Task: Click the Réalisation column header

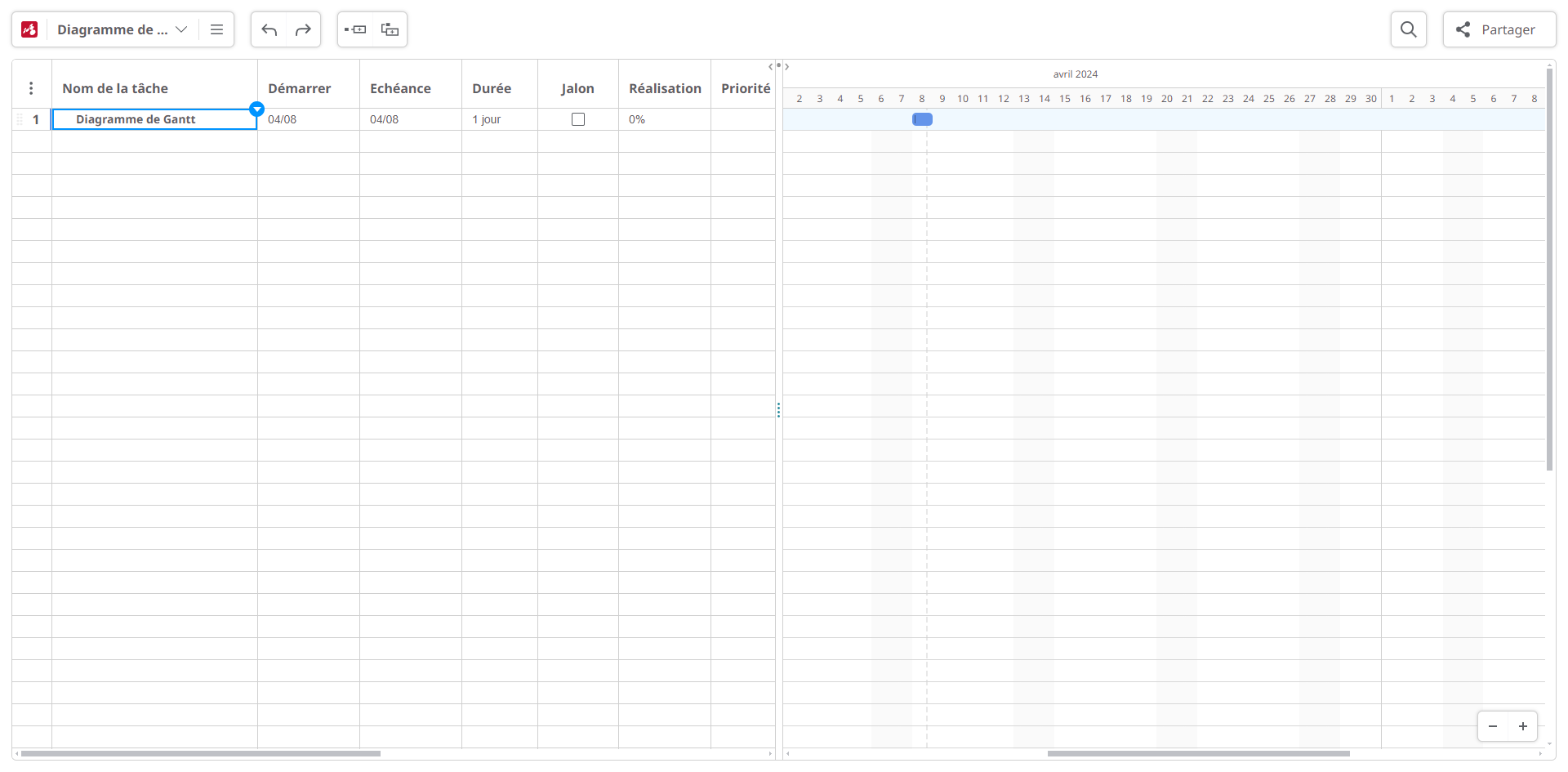Action: coord(665,88)
